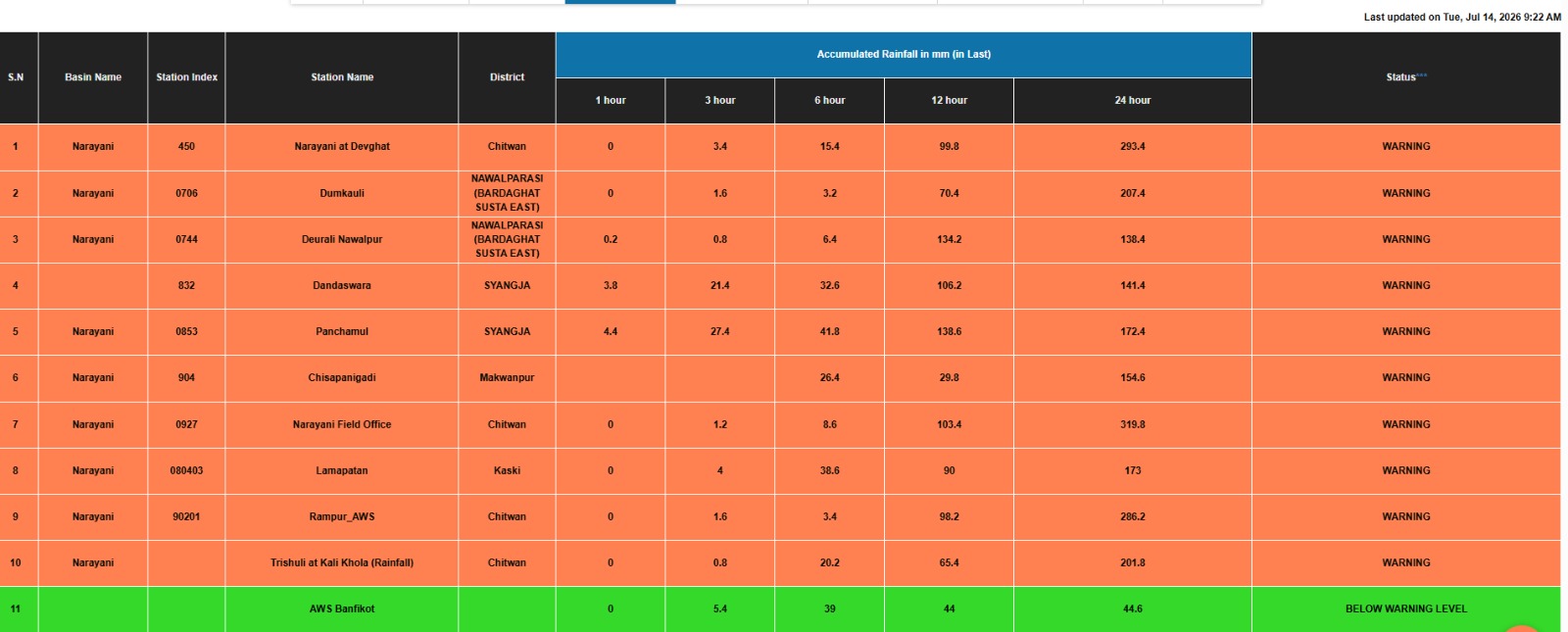Click station index 0853
This screenshot has width=1568, height=632.
[x=186, y=332]
